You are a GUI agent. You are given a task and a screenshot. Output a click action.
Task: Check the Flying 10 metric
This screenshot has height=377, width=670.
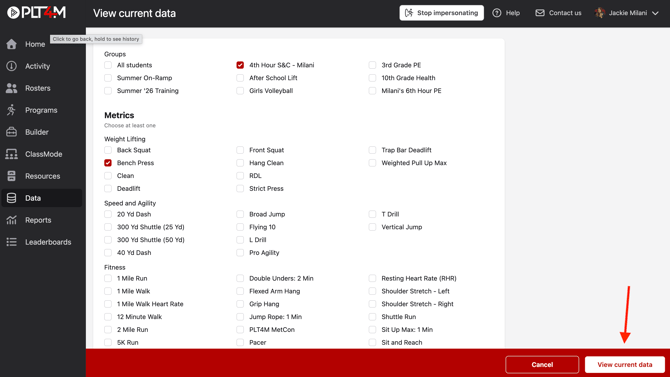pos(240,227)
